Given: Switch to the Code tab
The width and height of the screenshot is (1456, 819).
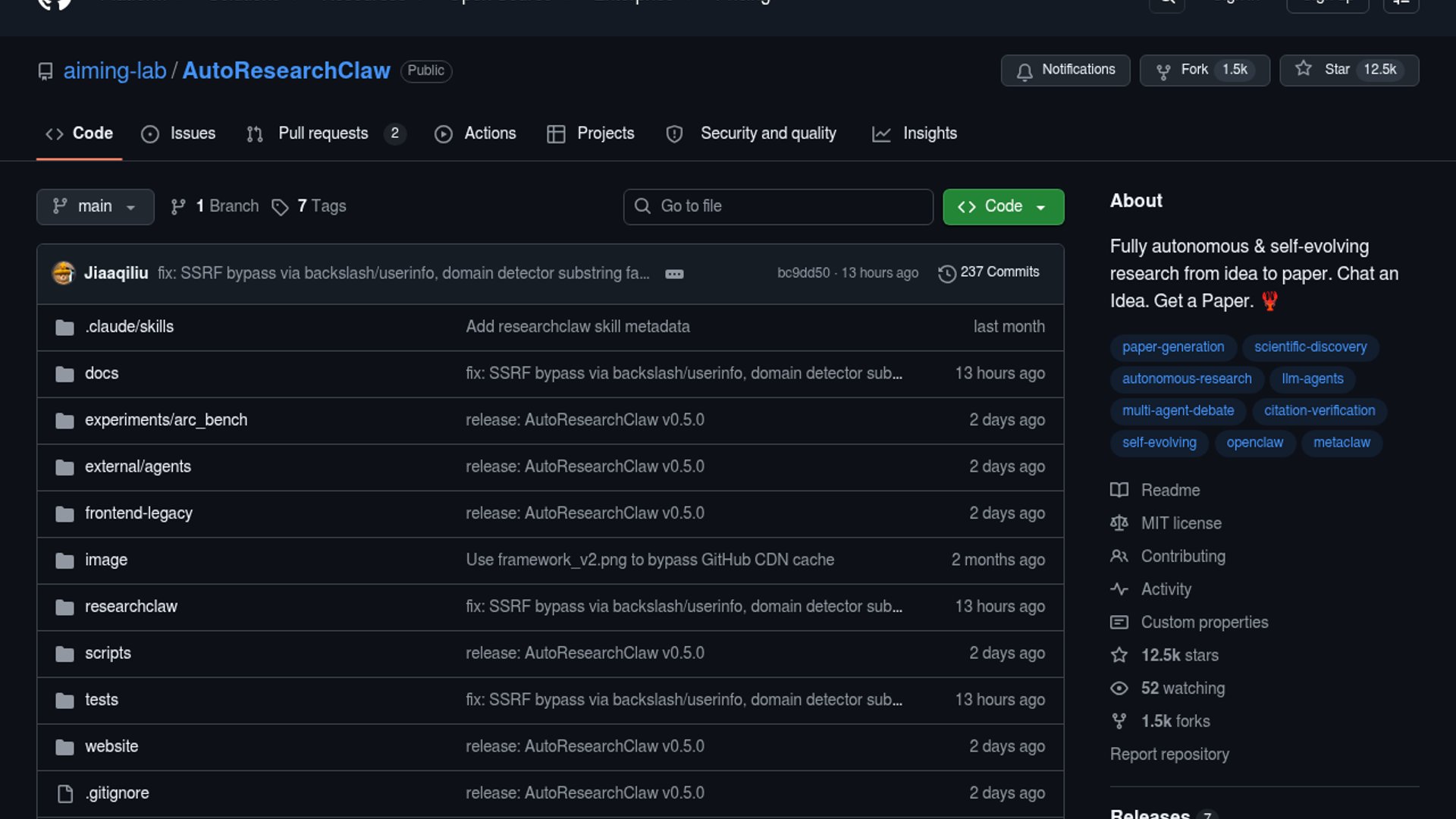Looking at the screenshot, I should 79,133.
